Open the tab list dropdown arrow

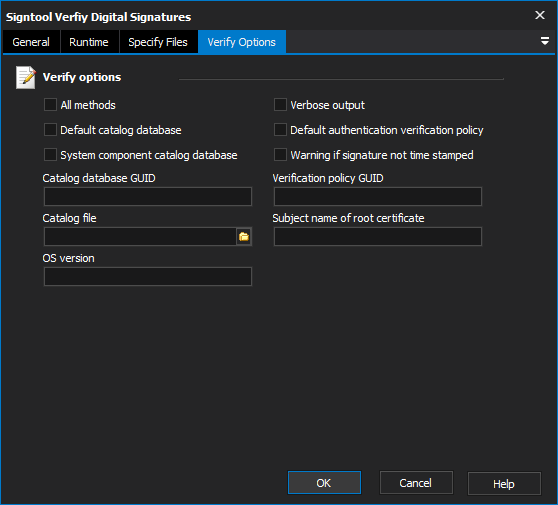(544, 41)
